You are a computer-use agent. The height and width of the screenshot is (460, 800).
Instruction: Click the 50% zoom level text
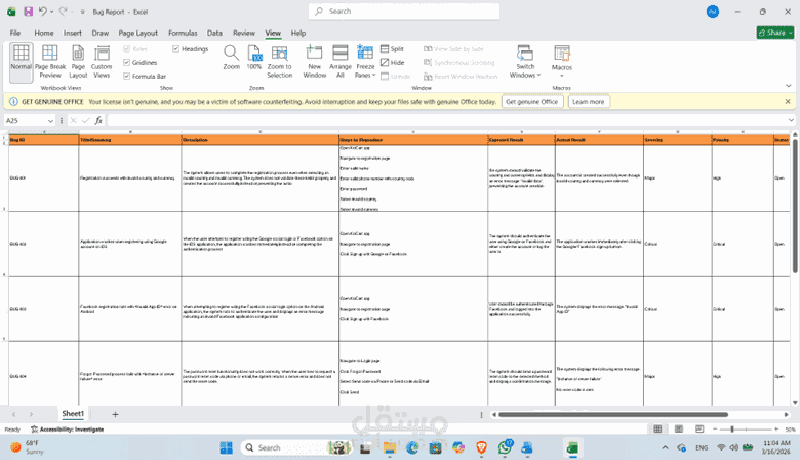[790, 429]
